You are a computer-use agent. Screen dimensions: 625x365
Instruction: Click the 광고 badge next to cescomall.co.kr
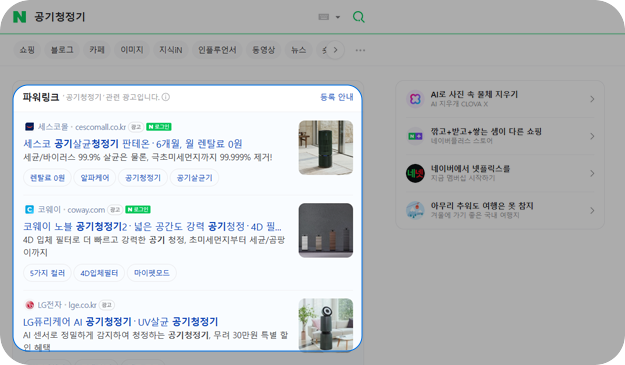click(x=136, y=127)
